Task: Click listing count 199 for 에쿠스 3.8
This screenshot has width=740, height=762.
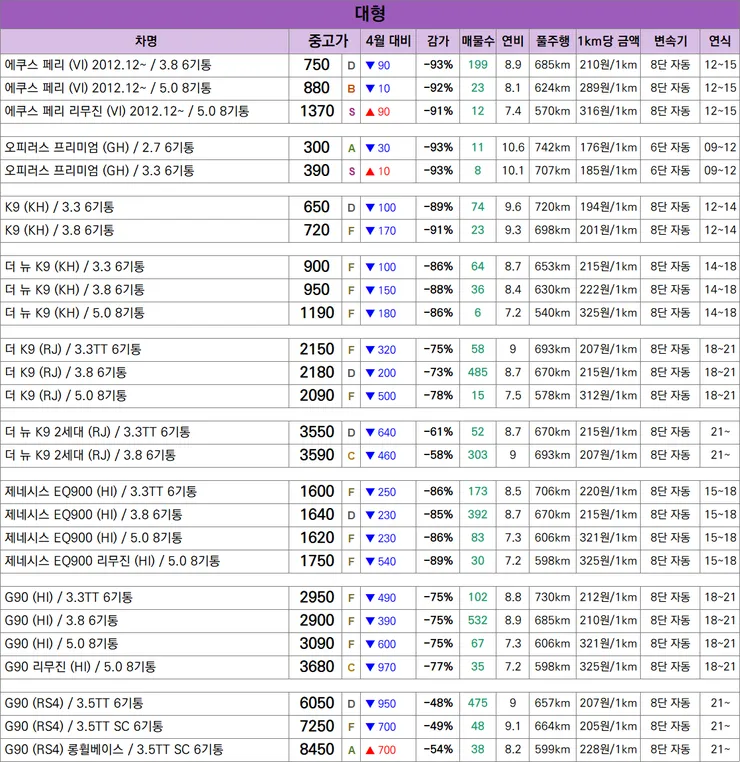Action: 478,65
